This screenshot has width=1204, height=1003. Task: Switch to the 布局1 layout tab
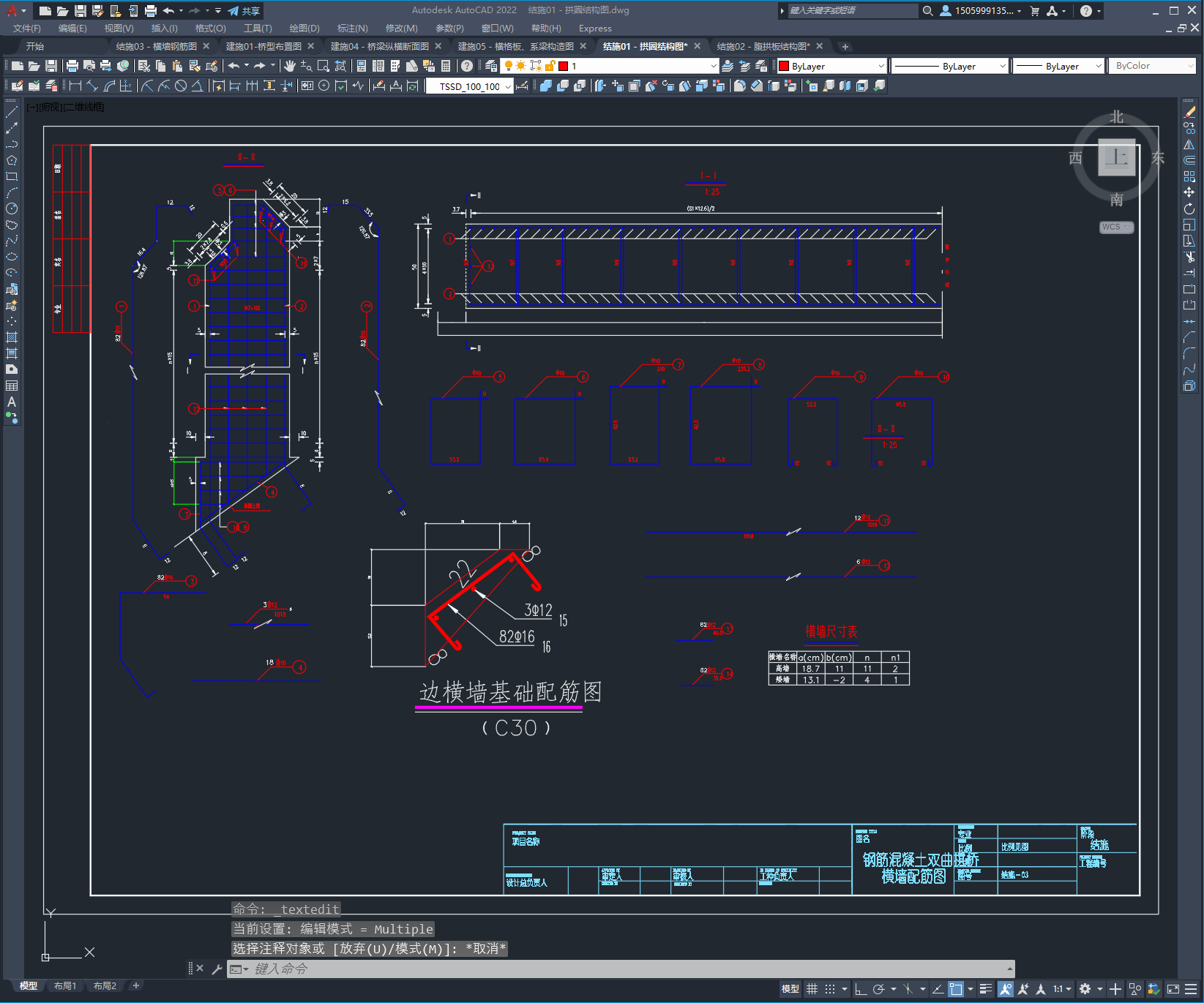[x=65, y=985]
